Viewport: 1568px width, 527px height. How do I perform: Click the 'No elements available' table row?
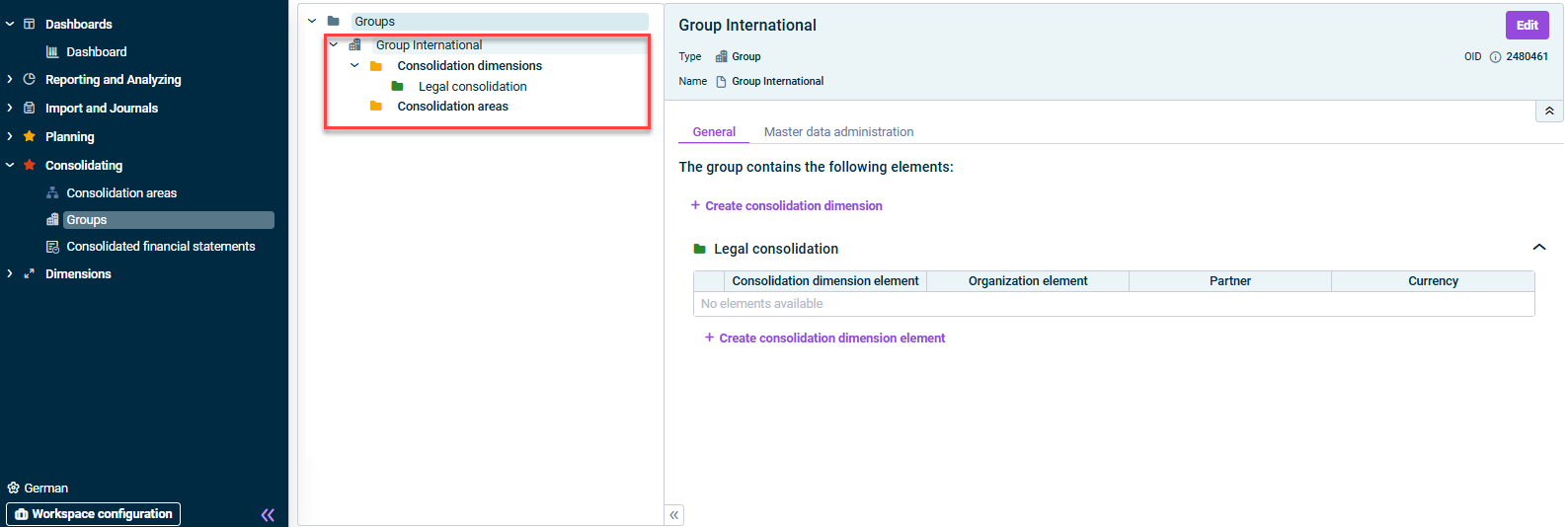tap(1114, 304)
